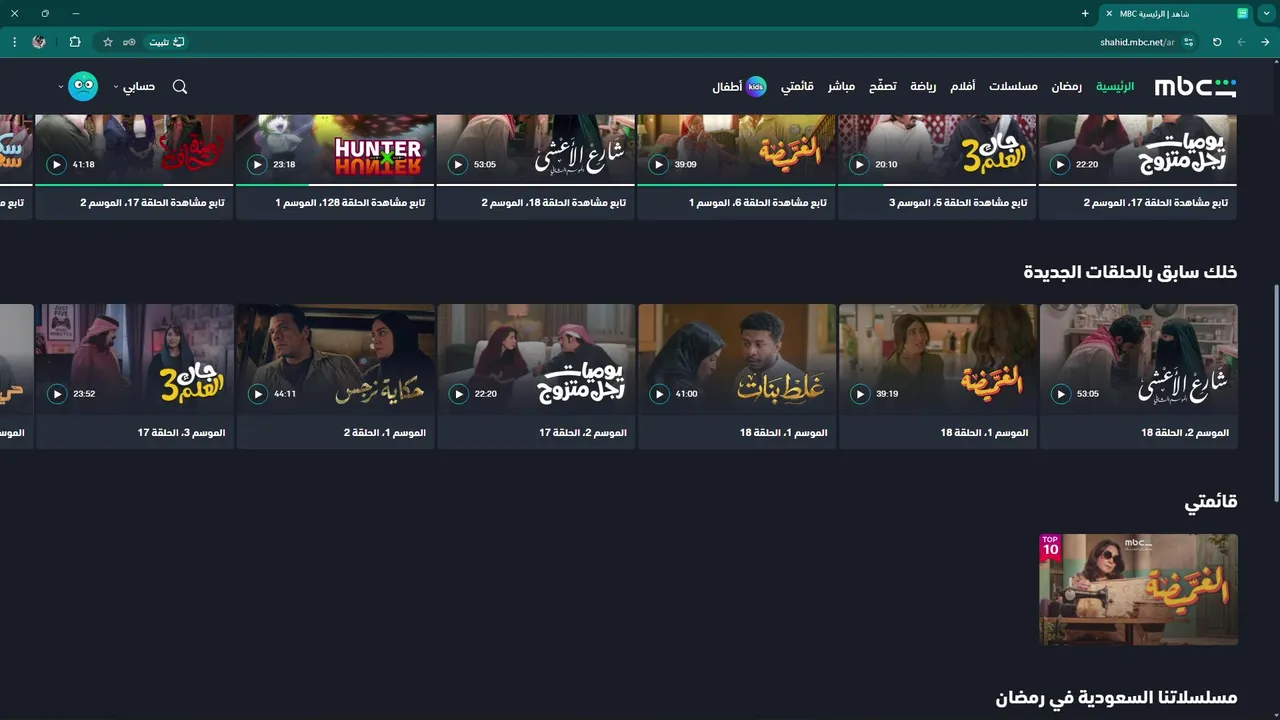
Task: Play continue-watching الغريضة episode 39:09
Action: click(658, 165)
